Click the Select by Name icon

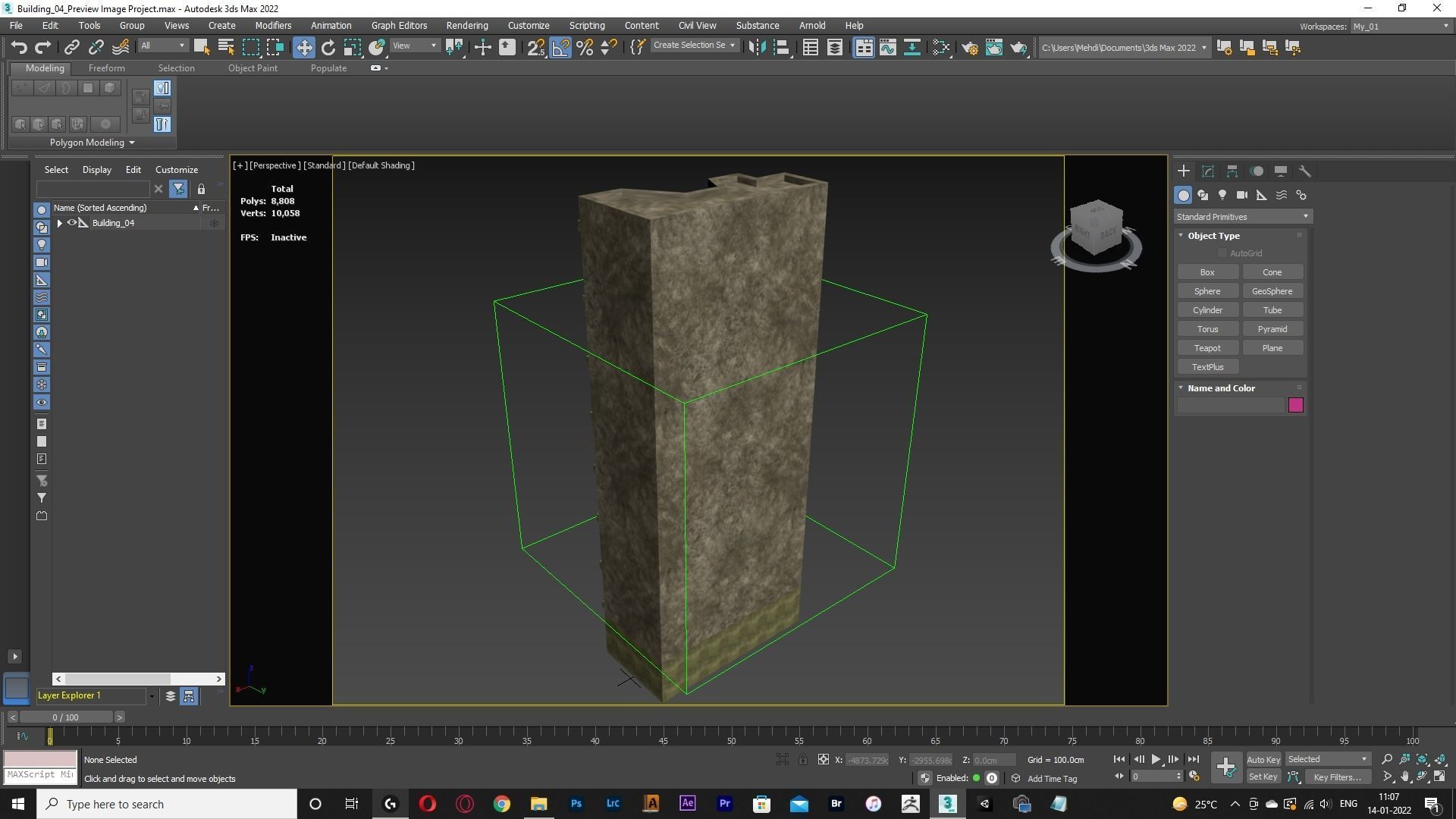tap(225, 47)
